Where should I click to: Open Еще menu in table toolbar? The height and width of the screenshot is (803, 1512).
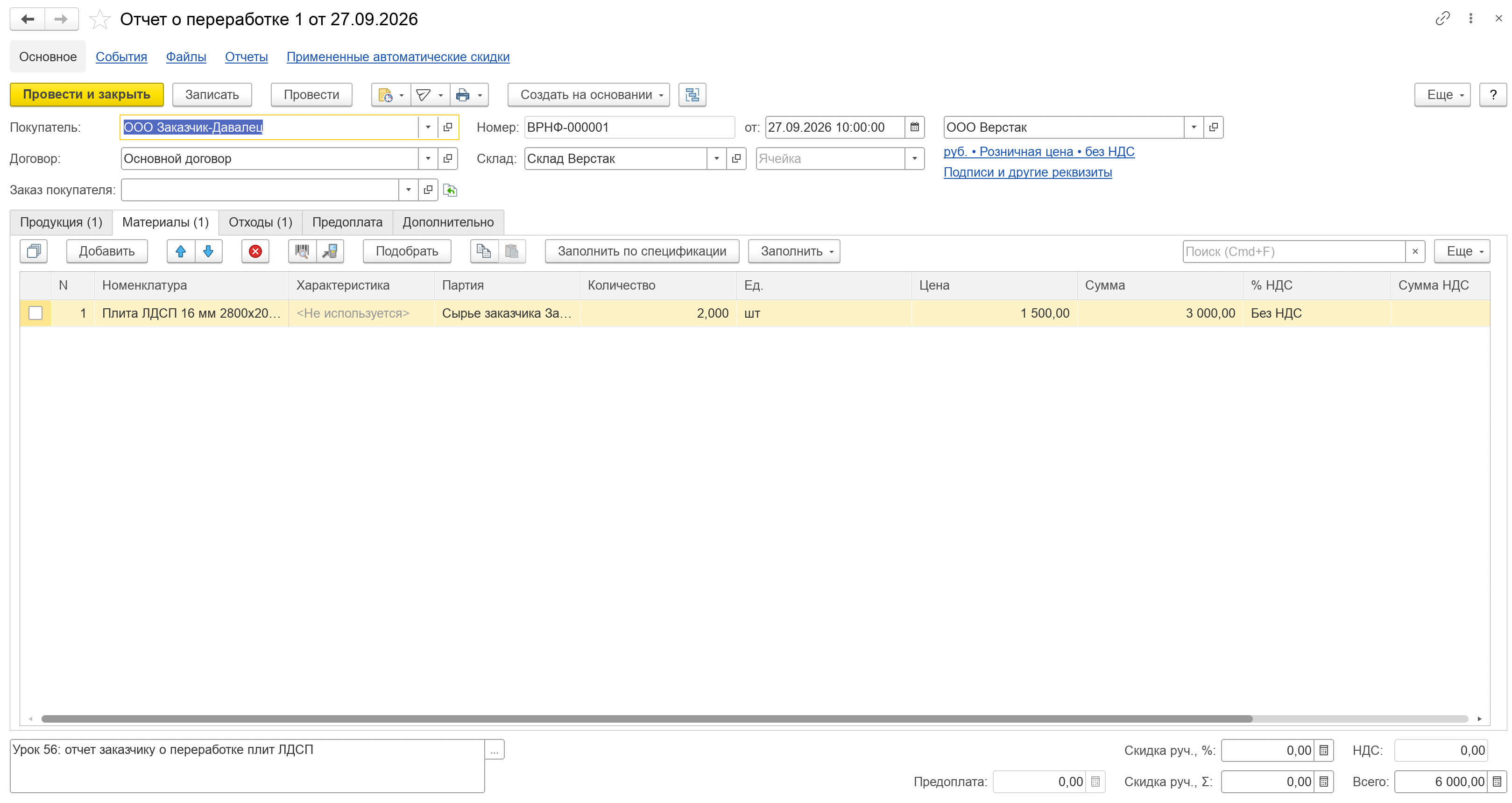tap(1462, 251)
